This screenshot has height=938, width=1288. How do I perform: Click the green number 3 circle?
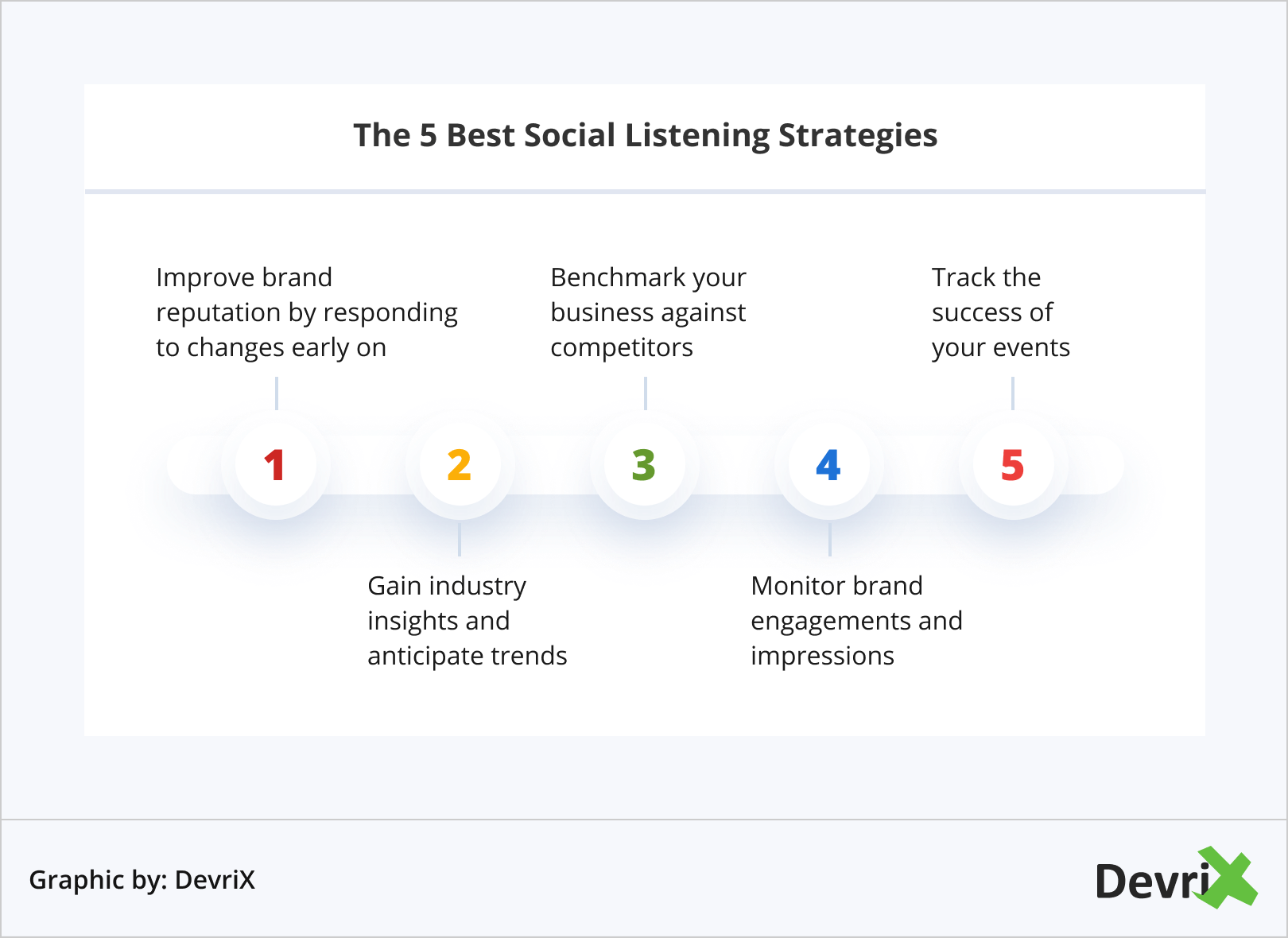pos(644,465)
